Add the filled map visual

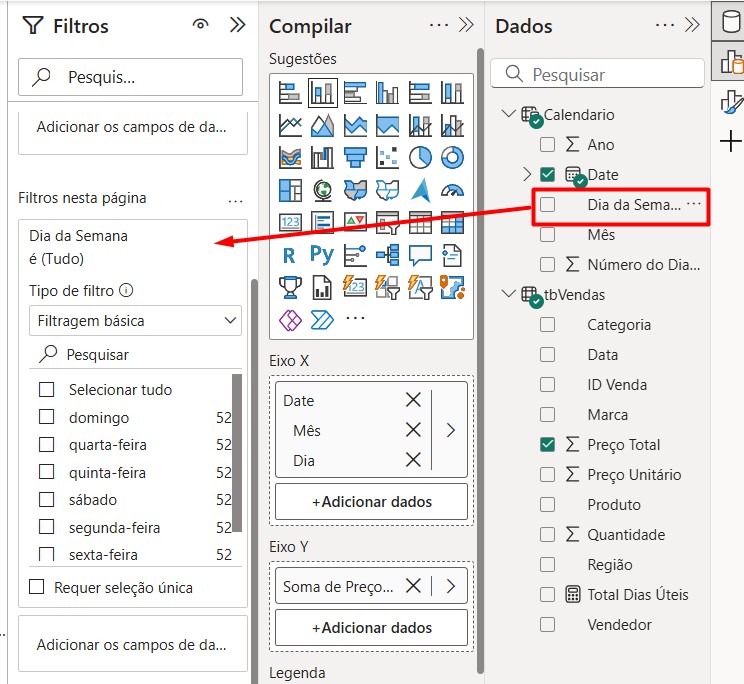(355, 190)
